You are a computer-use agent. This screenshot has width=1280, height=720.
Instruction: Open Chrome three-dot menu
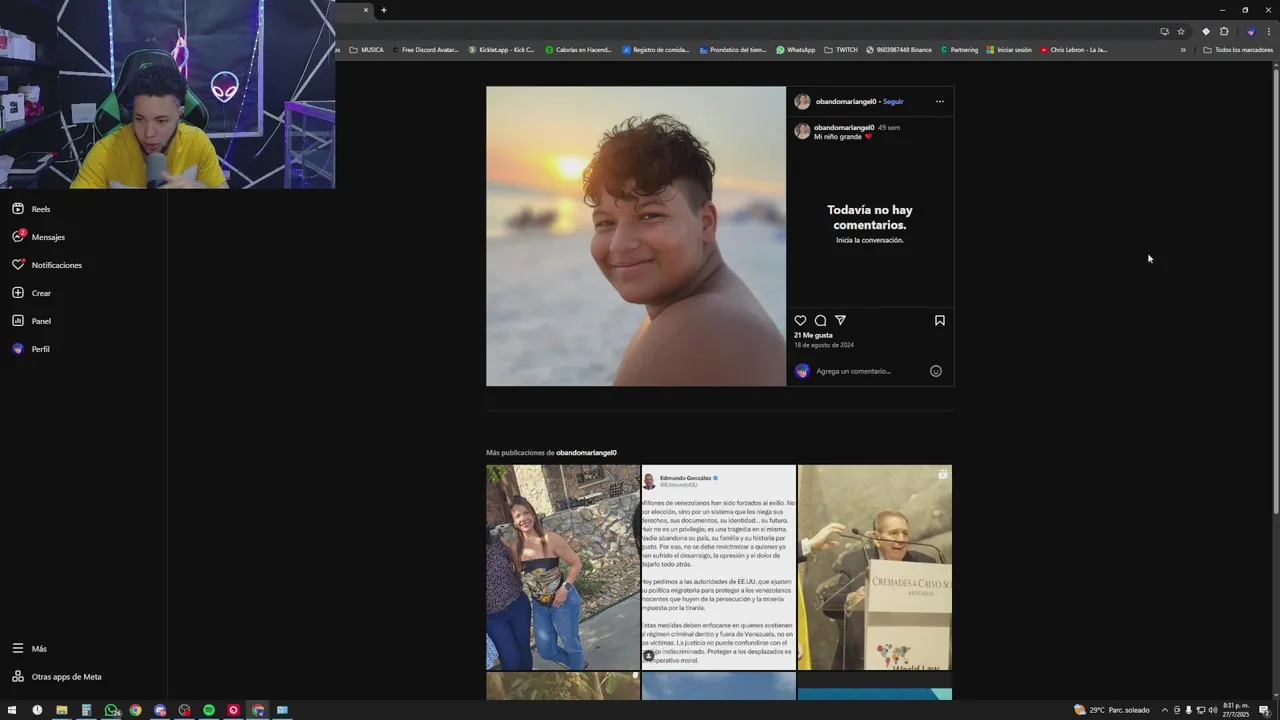coord(1268,31)
